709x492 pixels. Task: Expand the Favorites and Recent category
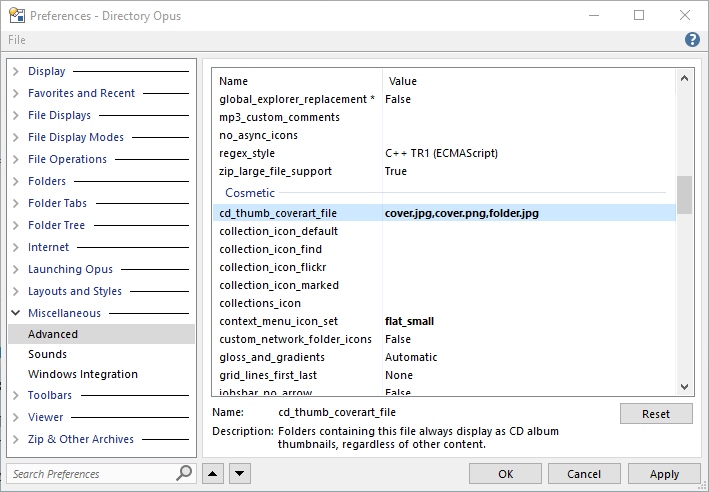click(x=16, y=93)
